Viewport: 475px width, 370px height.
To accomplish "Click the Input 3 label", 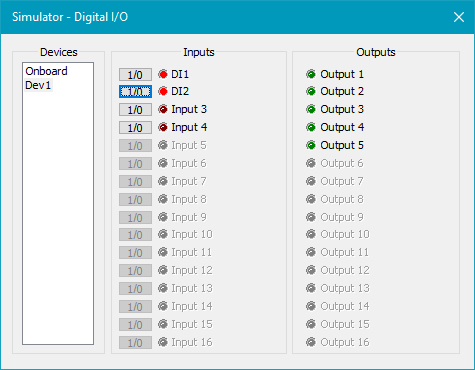I will tap(189, 109).
